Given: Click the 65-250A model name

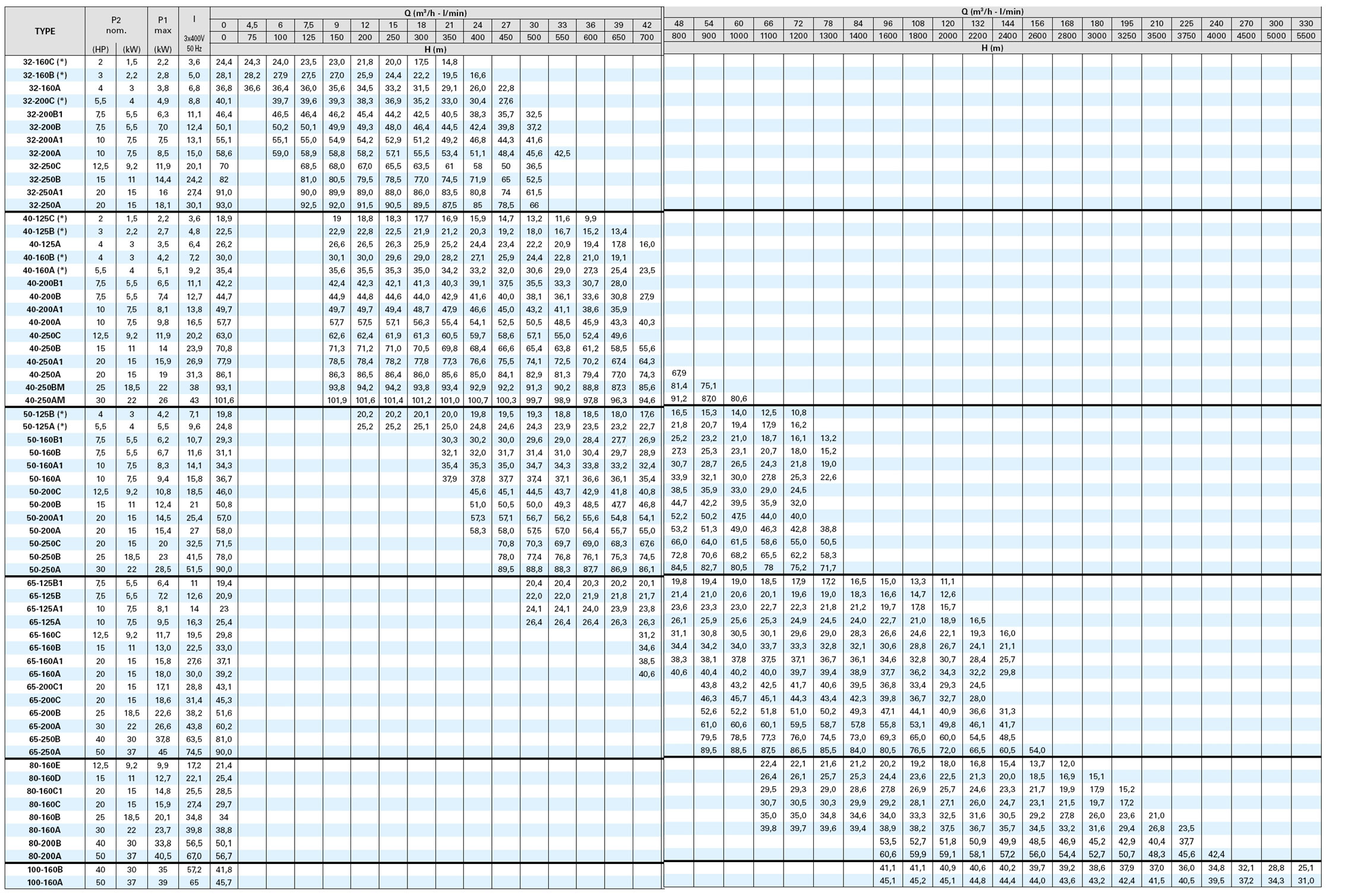Looking at the screenshot, I should click(45, 752).
